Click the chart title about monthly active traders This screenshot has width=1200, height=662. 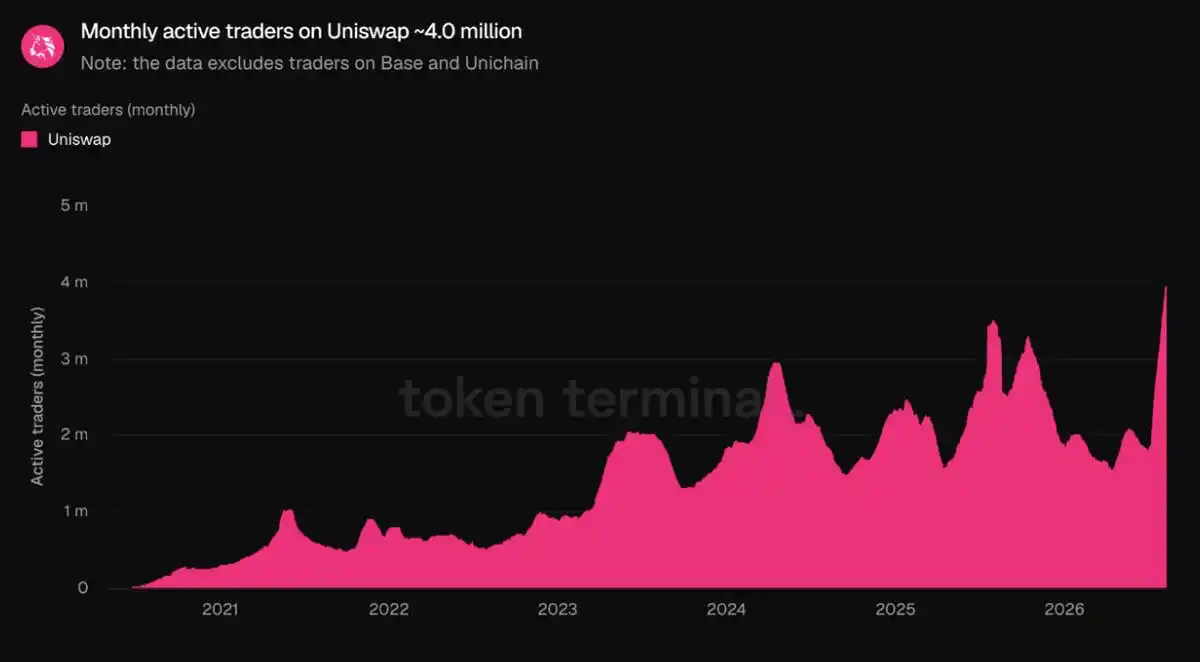[x=301, y=31]
